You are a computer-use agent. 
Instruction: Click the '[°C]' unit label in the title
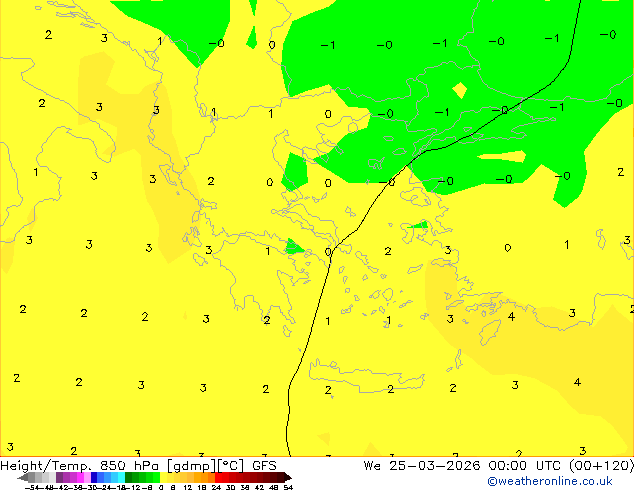231,466
